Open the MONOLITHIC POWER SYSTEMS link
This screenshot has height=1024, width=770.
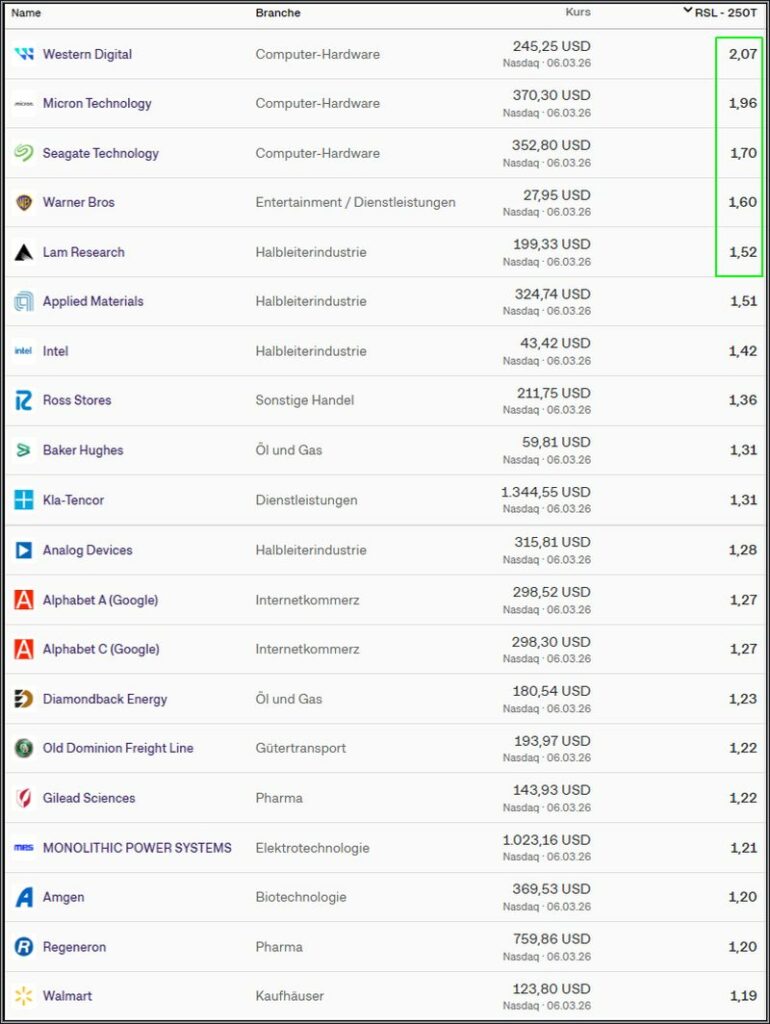[x=137, y=848]
